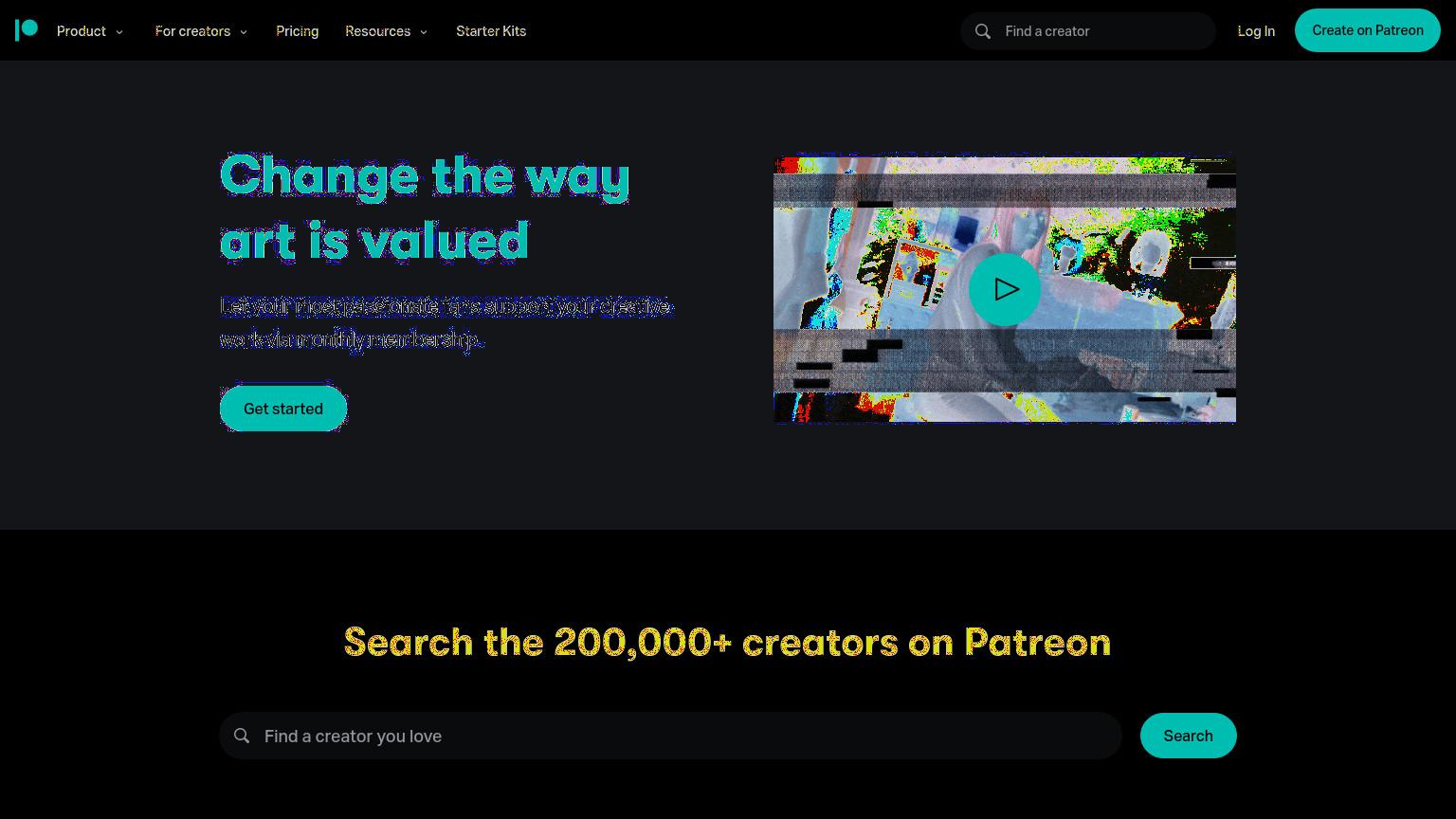Open the Starter Kits page

click(x=491, y=31)
